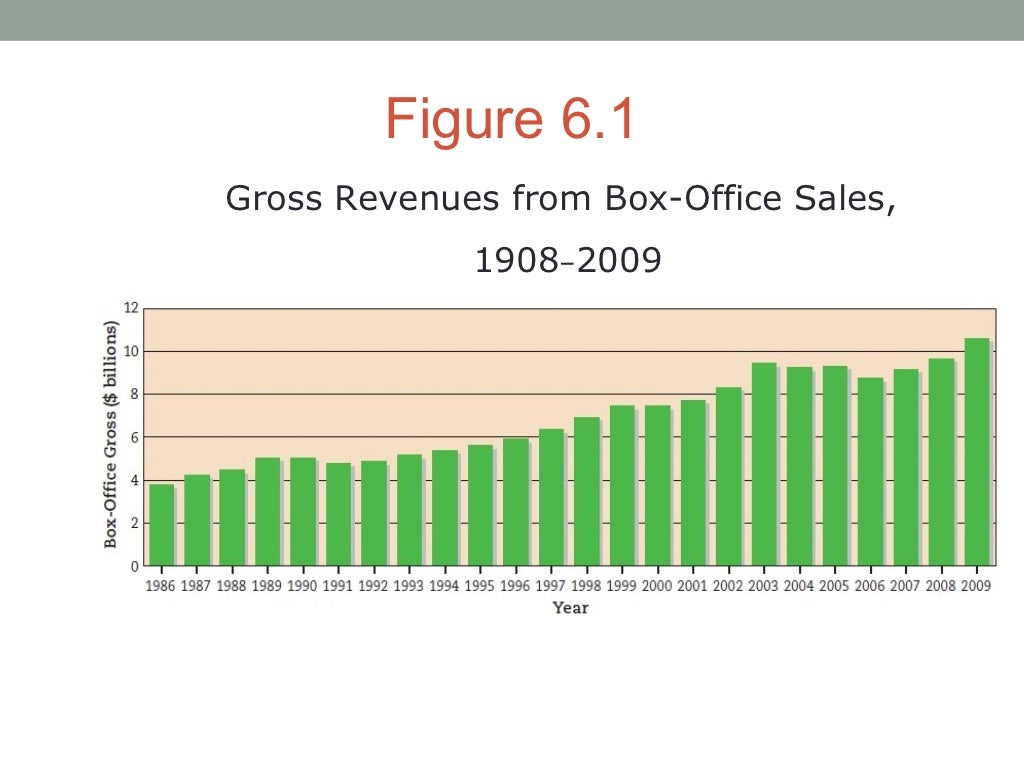
Task: Select the 2006 green bar
Action: (871, 472)
